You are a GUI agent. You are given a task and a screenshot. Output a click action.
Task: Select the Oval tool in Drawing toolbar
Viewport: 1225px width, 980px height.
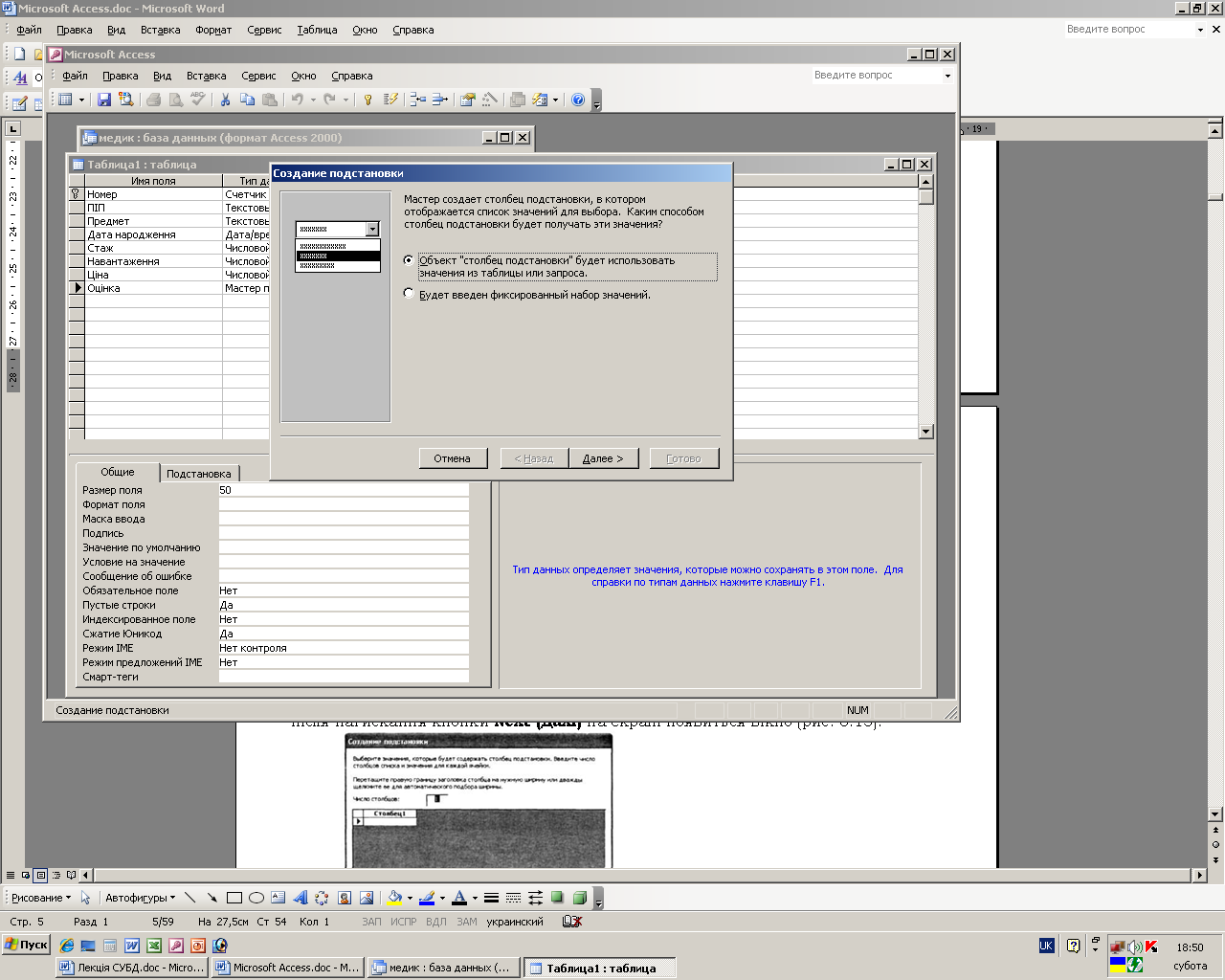(256, 898)
